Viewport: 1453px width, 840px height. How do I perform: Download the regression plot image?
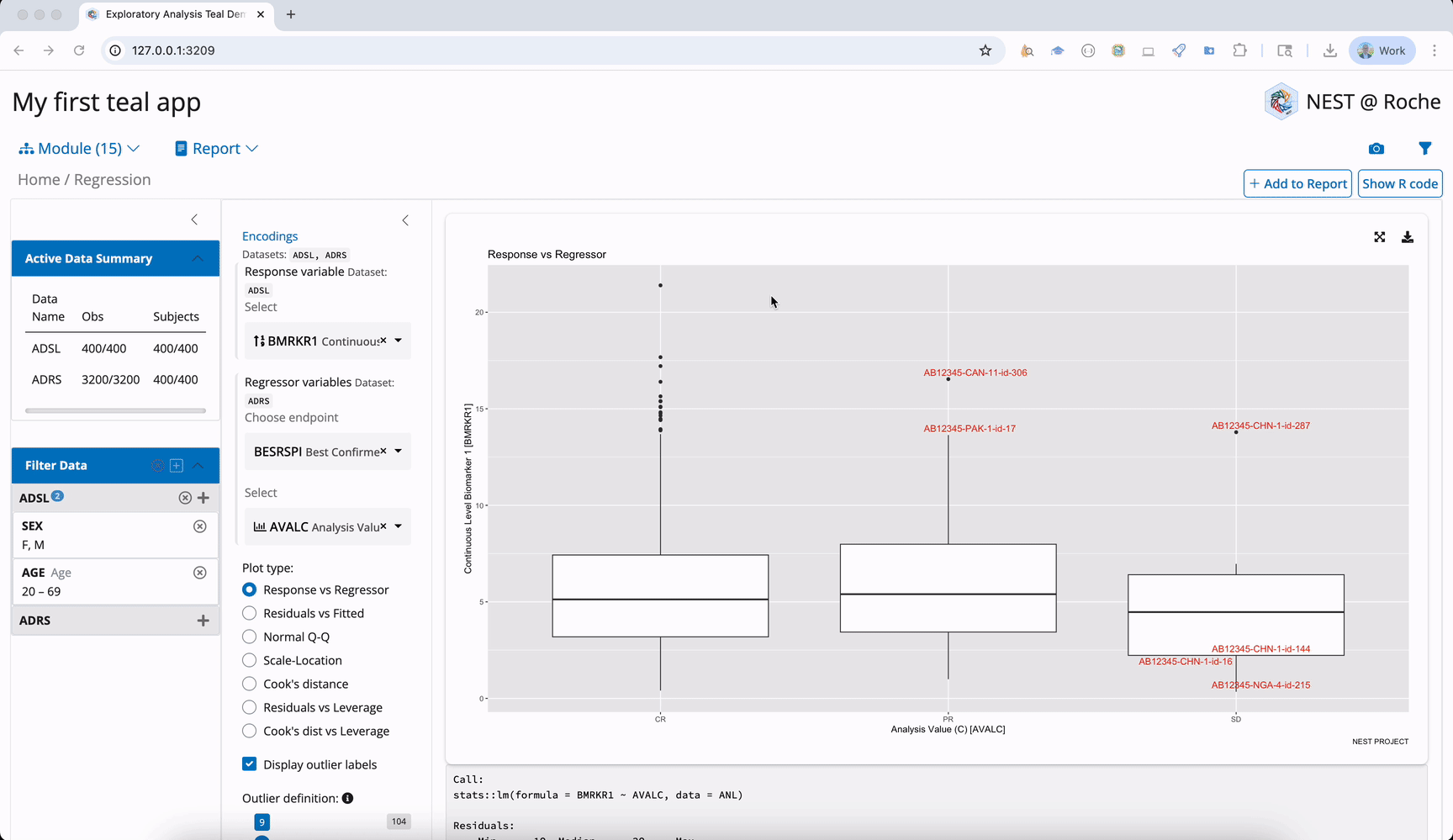click(x=1407, y=238)
